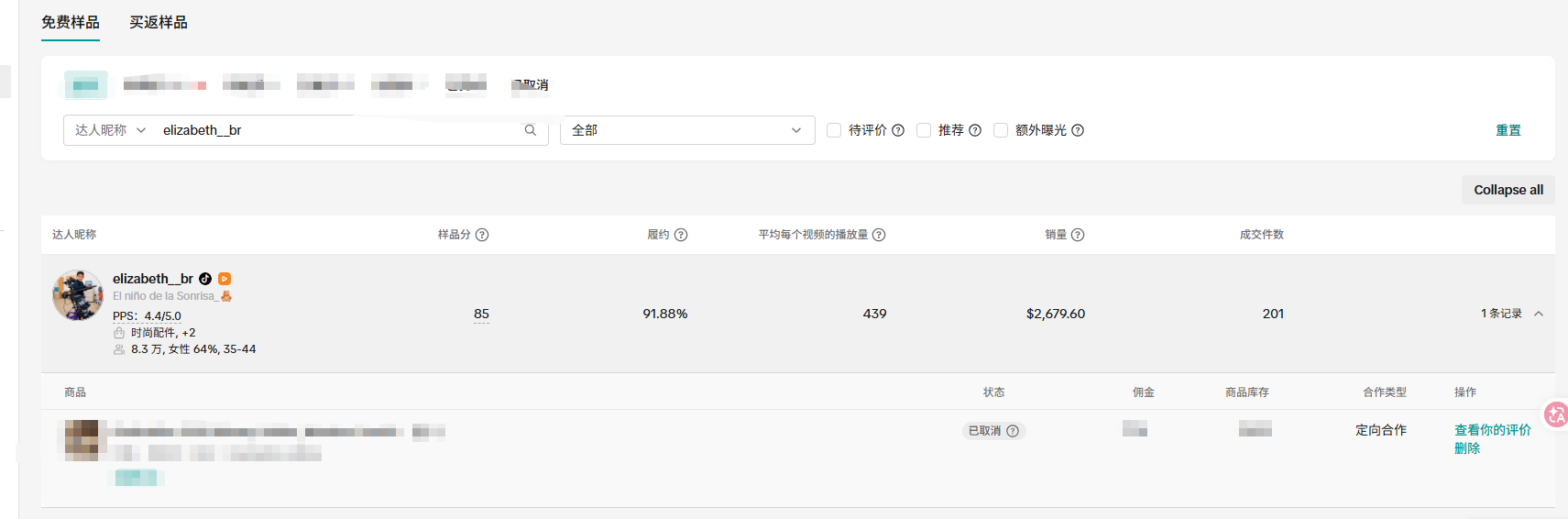Show 履约 column info tooltip
The height and width of the screenshot is (519, 1568).
pyautogui.click(x=681, y=235)
